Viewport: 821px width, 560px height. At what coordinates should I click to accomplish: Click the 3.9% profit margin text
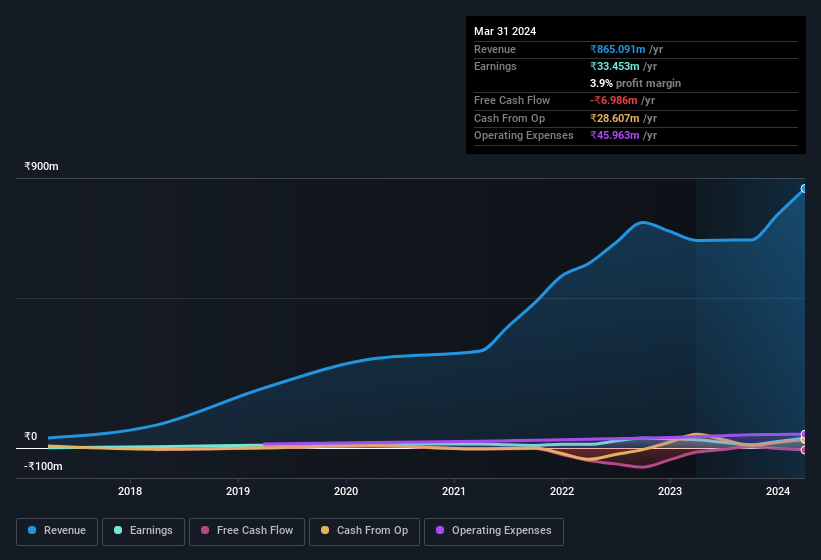click(x=635, y=83)
